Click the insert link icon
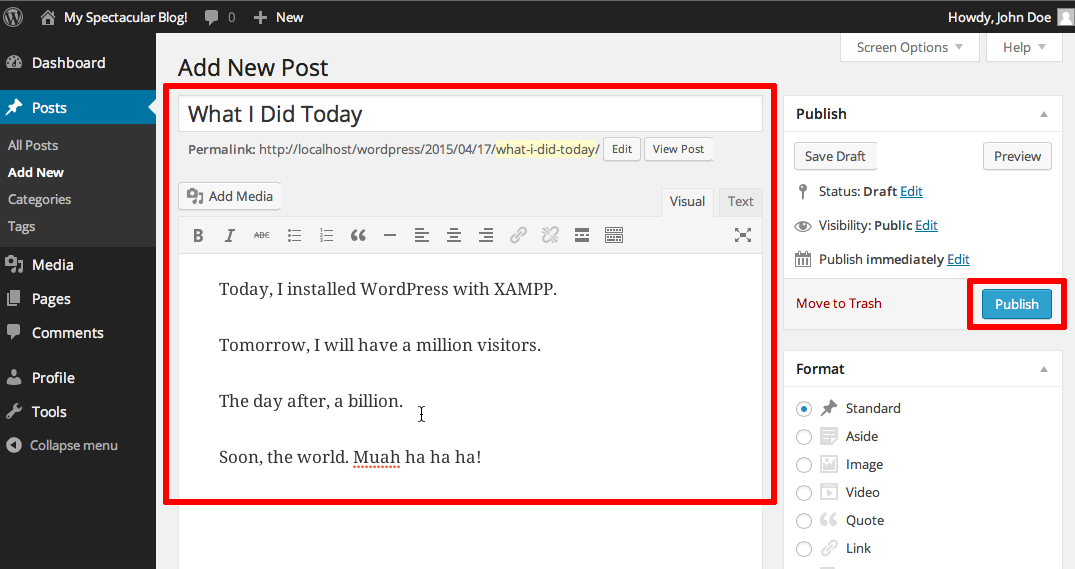This screenshot has width=1075, height=569. point(518,236)
